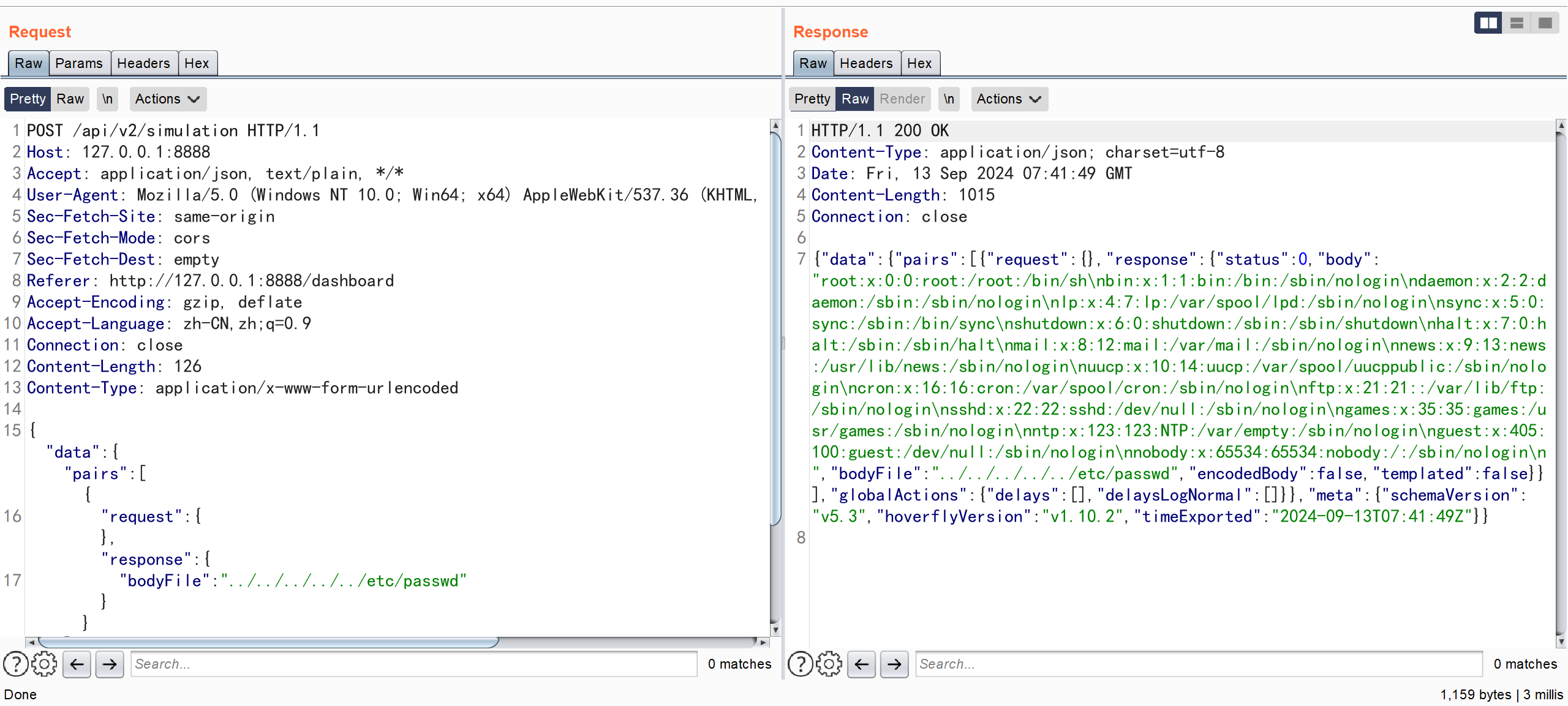The image size is (1568, 706).
Task: Expand the response Actions dropdown
Action: point(1009,99)
